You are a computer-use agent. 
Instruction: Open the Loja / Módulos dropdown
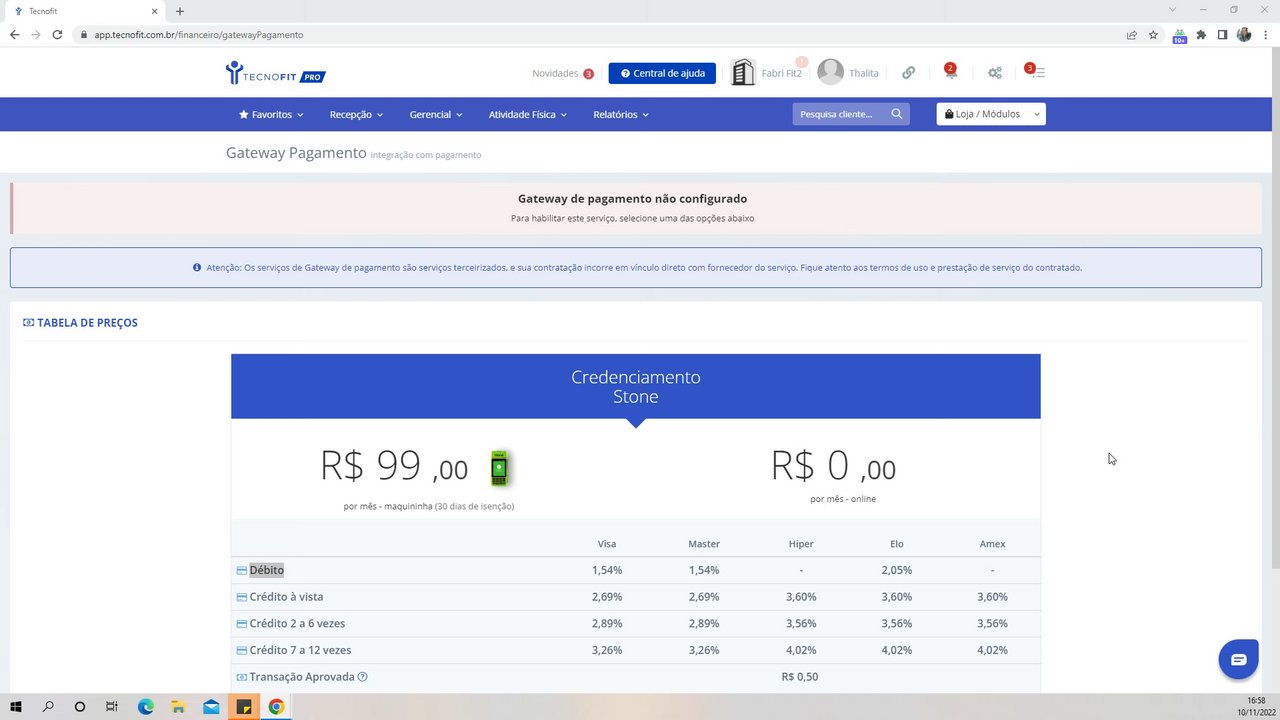(x=991, y=114)
